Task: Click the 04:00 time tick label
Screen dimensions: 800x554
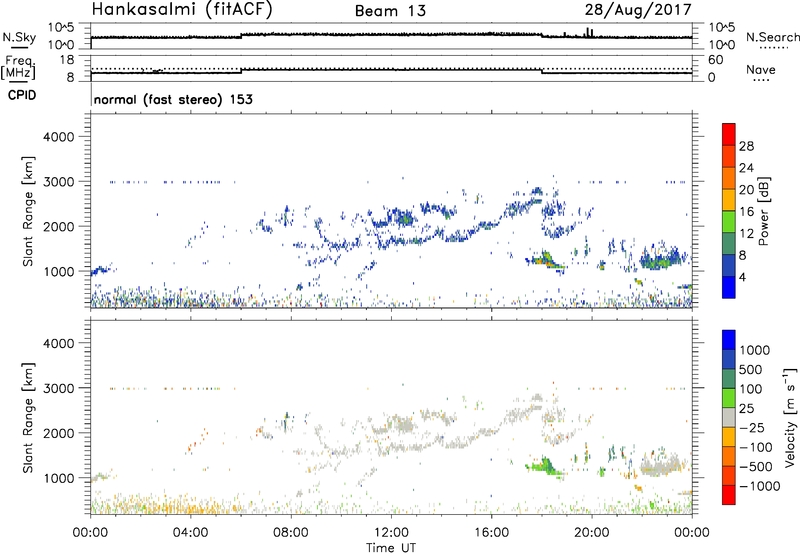Action: pos(191,533)
